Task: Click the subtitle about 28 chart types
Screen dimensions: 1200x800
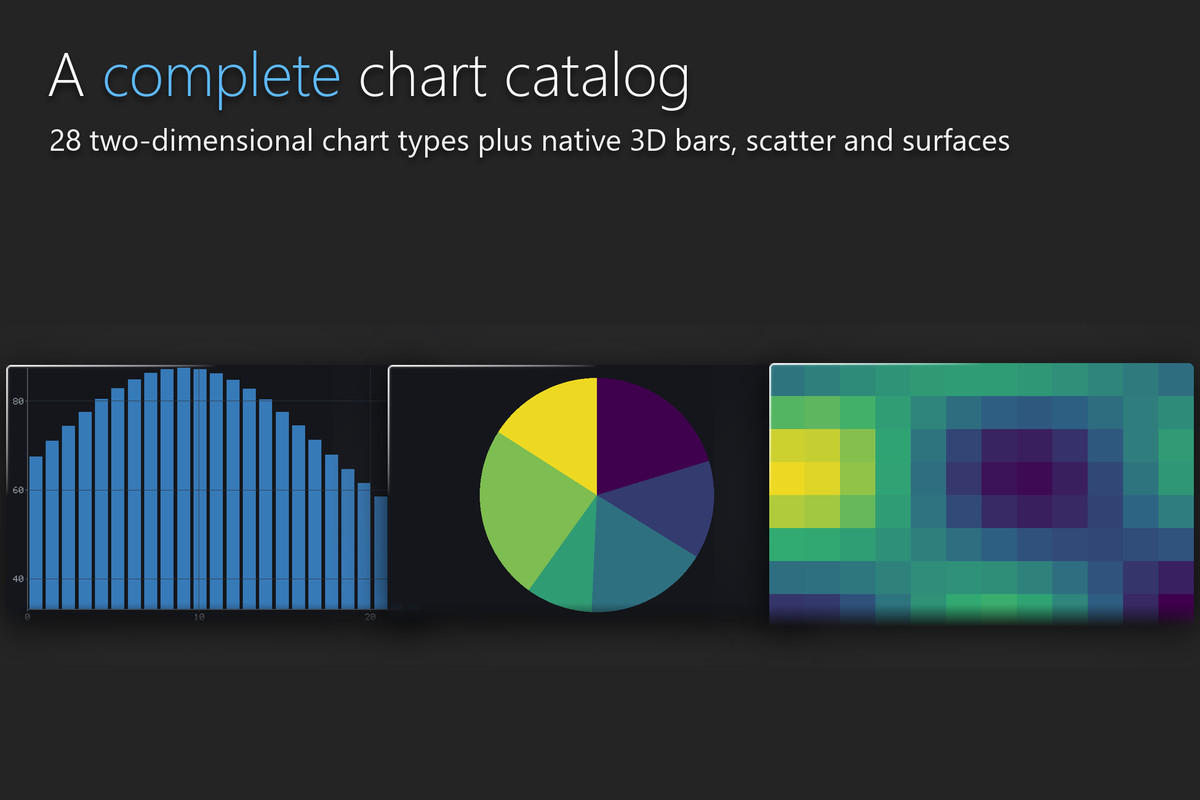Action: [x=530, y=141]
